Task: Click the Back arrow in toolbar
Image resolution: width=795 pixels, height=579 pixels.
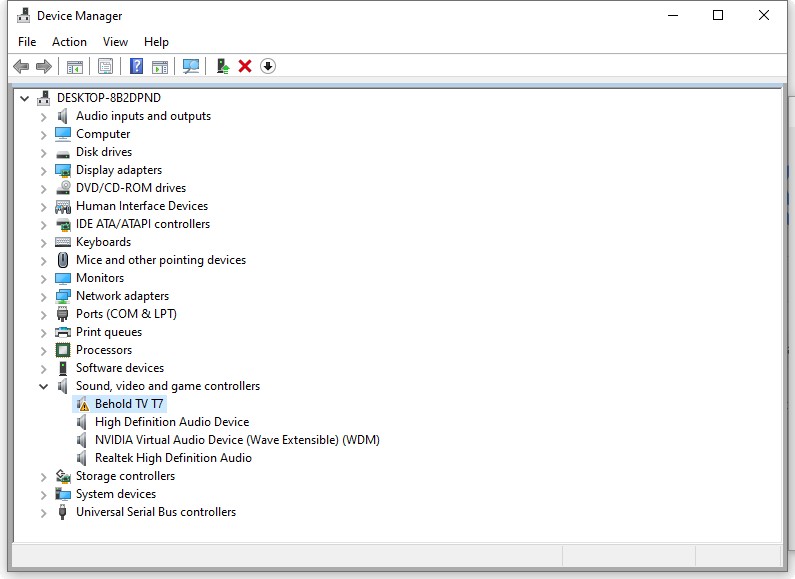Action: pyautogui.click(x=21, y=66)
